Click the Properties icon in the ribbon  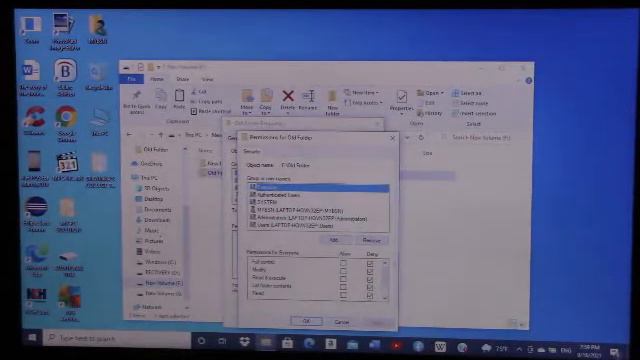(x=402, y=97)
